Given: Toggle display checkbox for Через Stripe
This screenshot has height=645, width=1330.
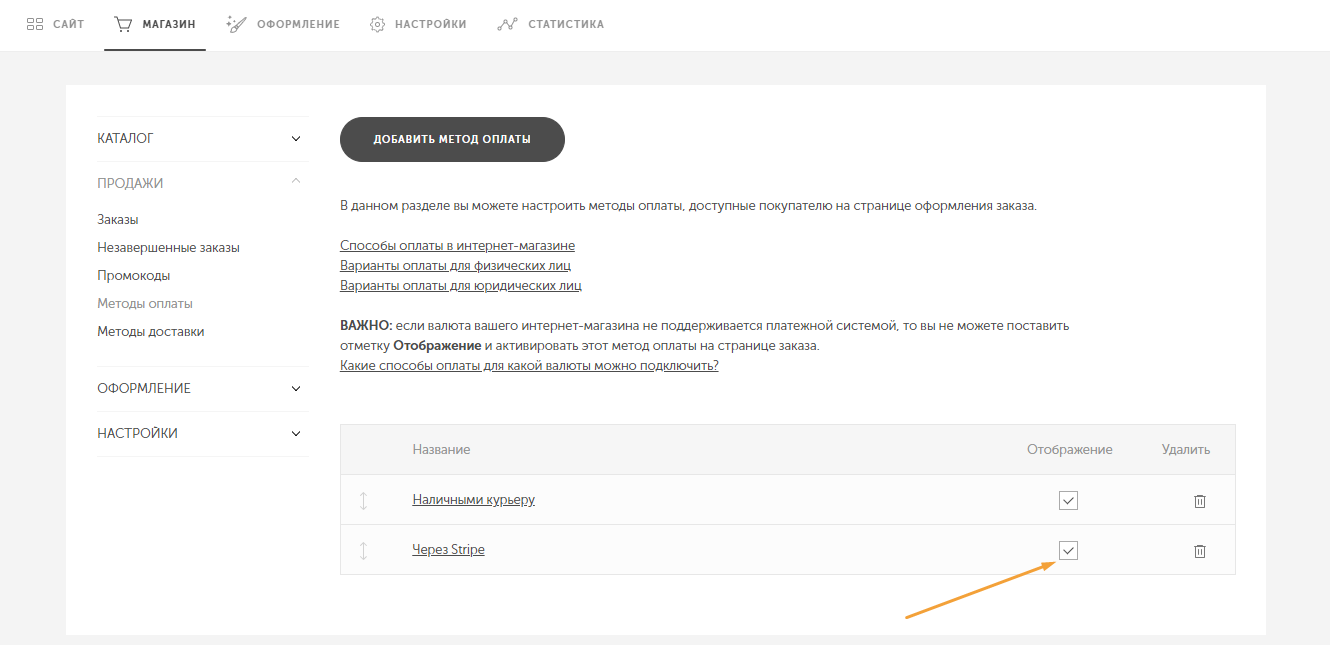Looking at the screenshot, I should pyautogui.click(x=1068, y=550).
